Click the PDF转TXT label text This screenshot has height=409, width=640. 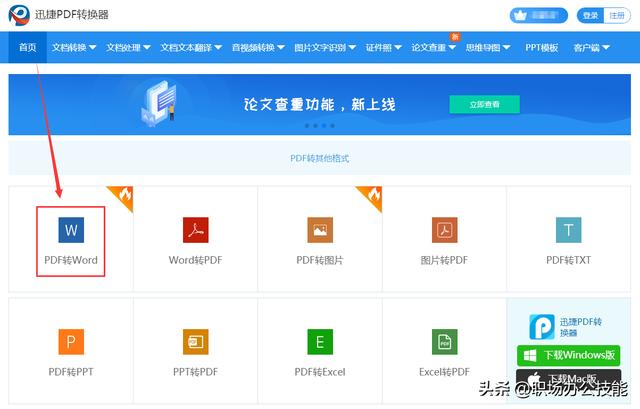pyautogui.click(x=569, y=260)
